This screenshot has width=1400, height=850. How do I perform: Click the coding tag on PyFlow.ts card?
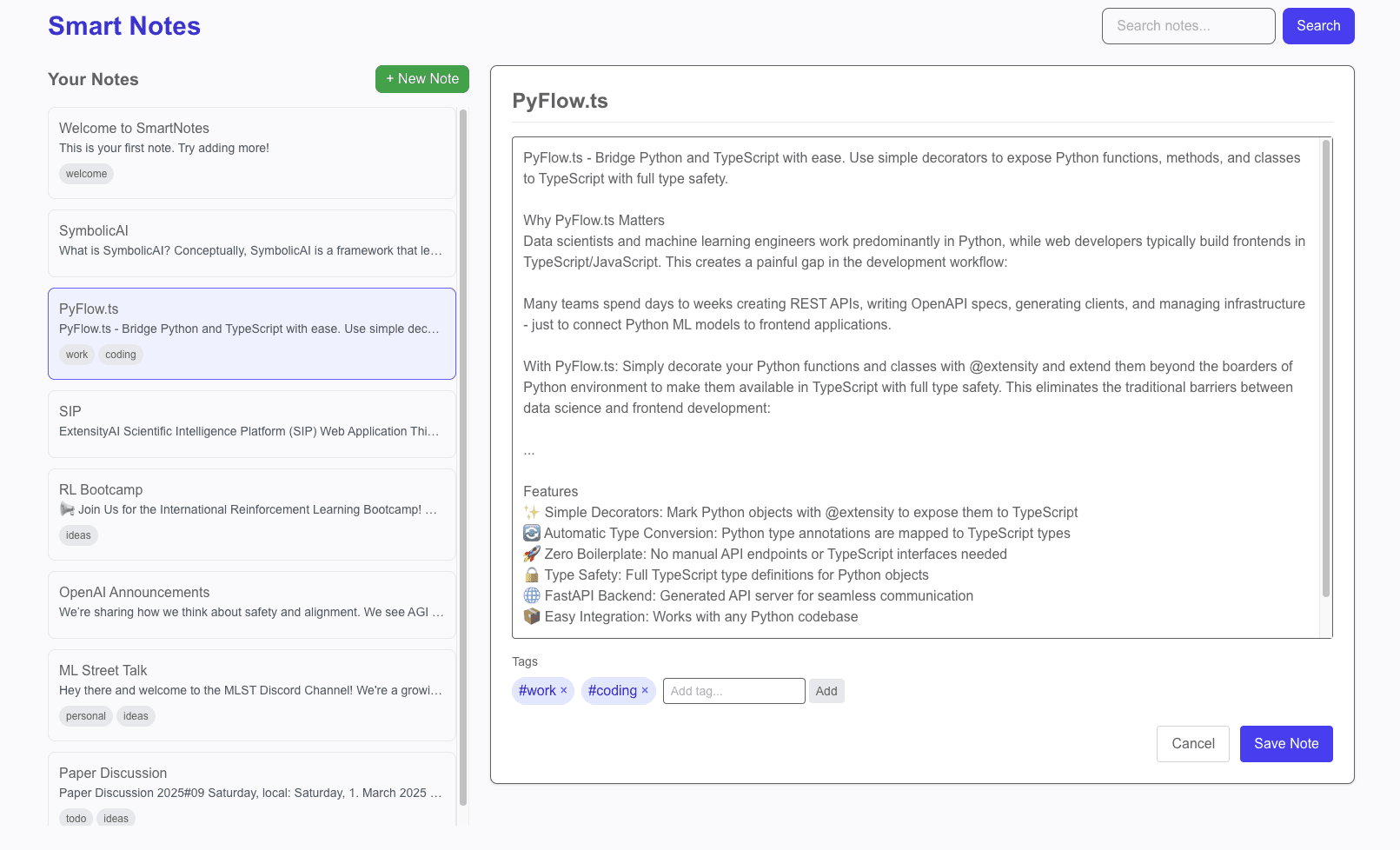tap(121, 355)
